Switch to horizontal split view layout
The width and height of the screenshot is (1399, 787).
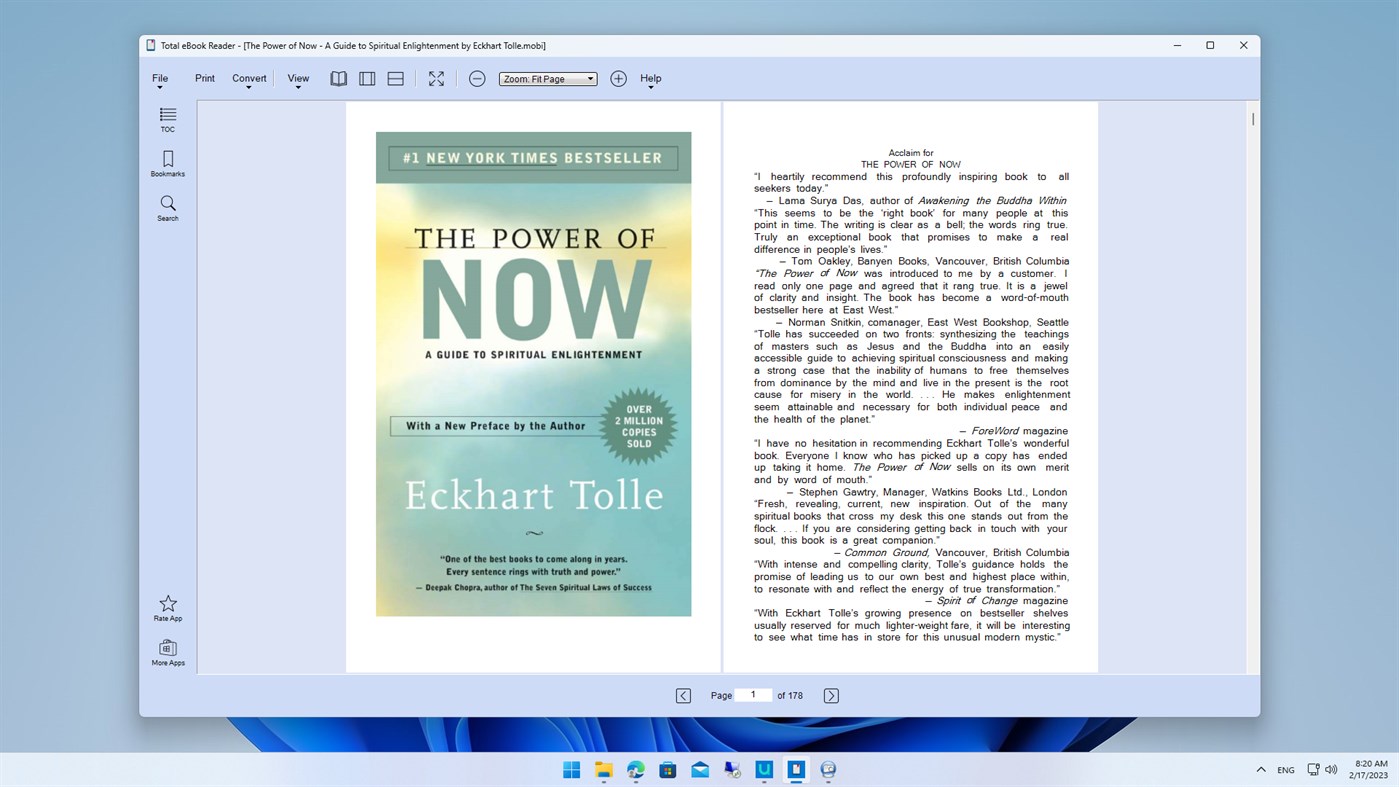(x=395, y=78)
